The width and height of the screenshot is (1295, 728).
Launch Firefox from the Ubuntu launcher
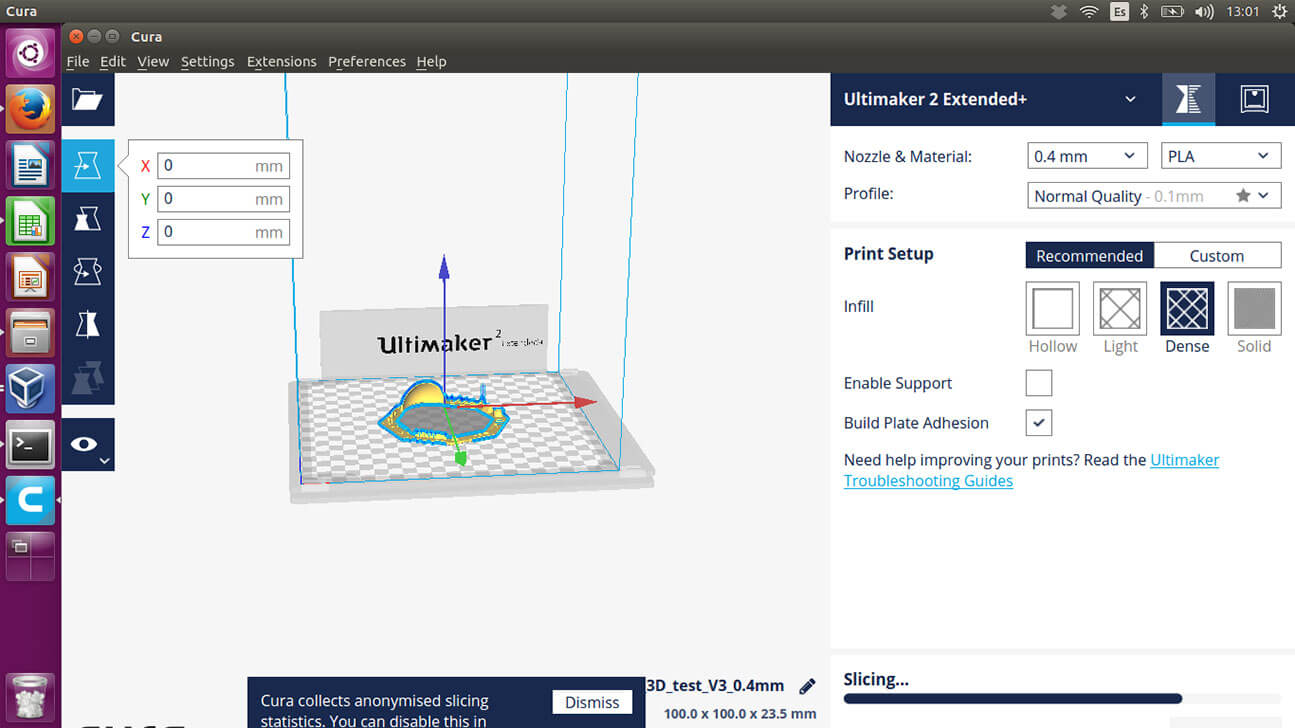tap(31, 109)
